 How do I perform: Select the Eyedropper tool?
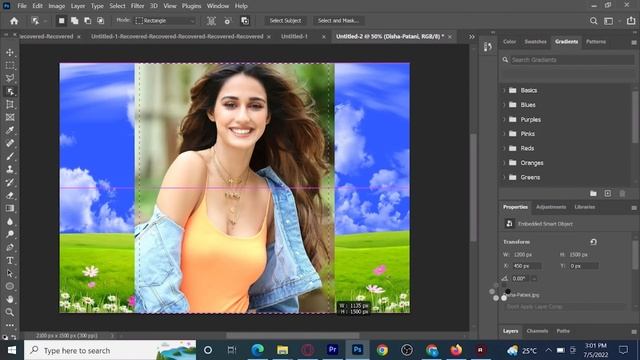point(10,130)
